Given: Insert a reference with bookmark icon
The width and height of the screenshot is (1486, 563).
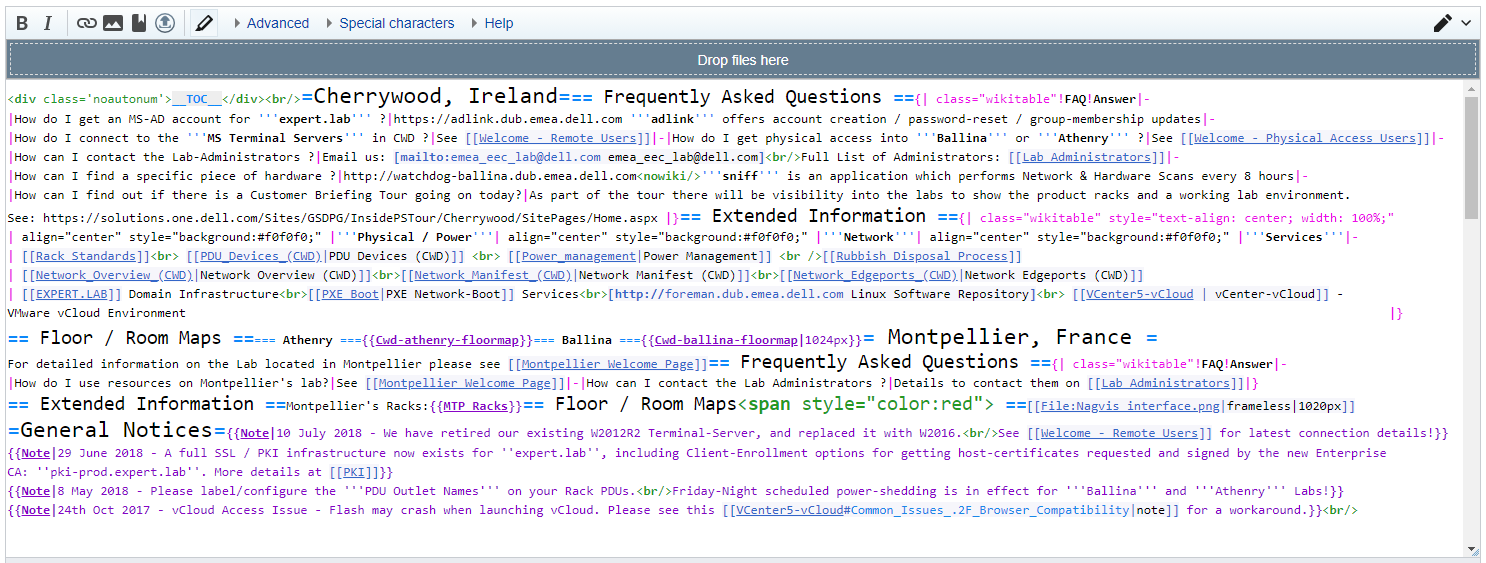Looking at the screenshot, I should pyautogui.click(x=139, y=23).
